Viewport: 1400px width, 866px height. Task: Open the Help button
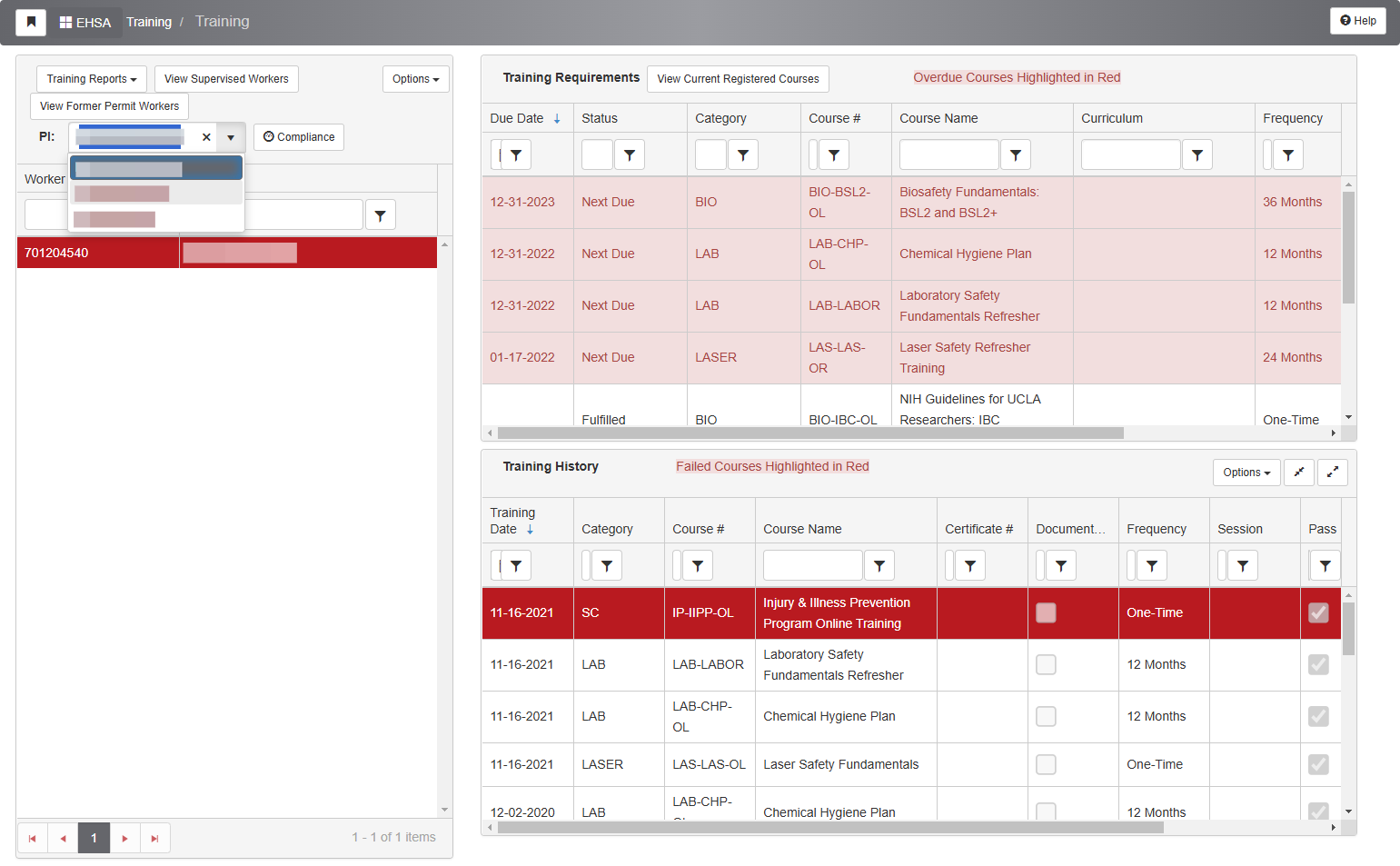point(1358,21)
